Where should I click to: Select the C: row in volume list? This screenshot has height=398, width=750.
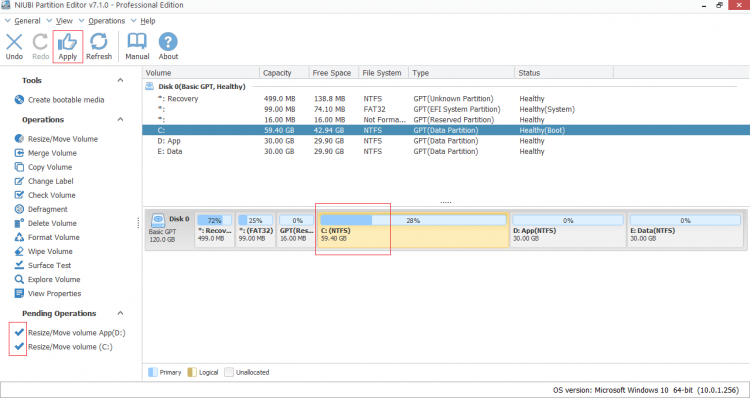(x=446, y=130)
